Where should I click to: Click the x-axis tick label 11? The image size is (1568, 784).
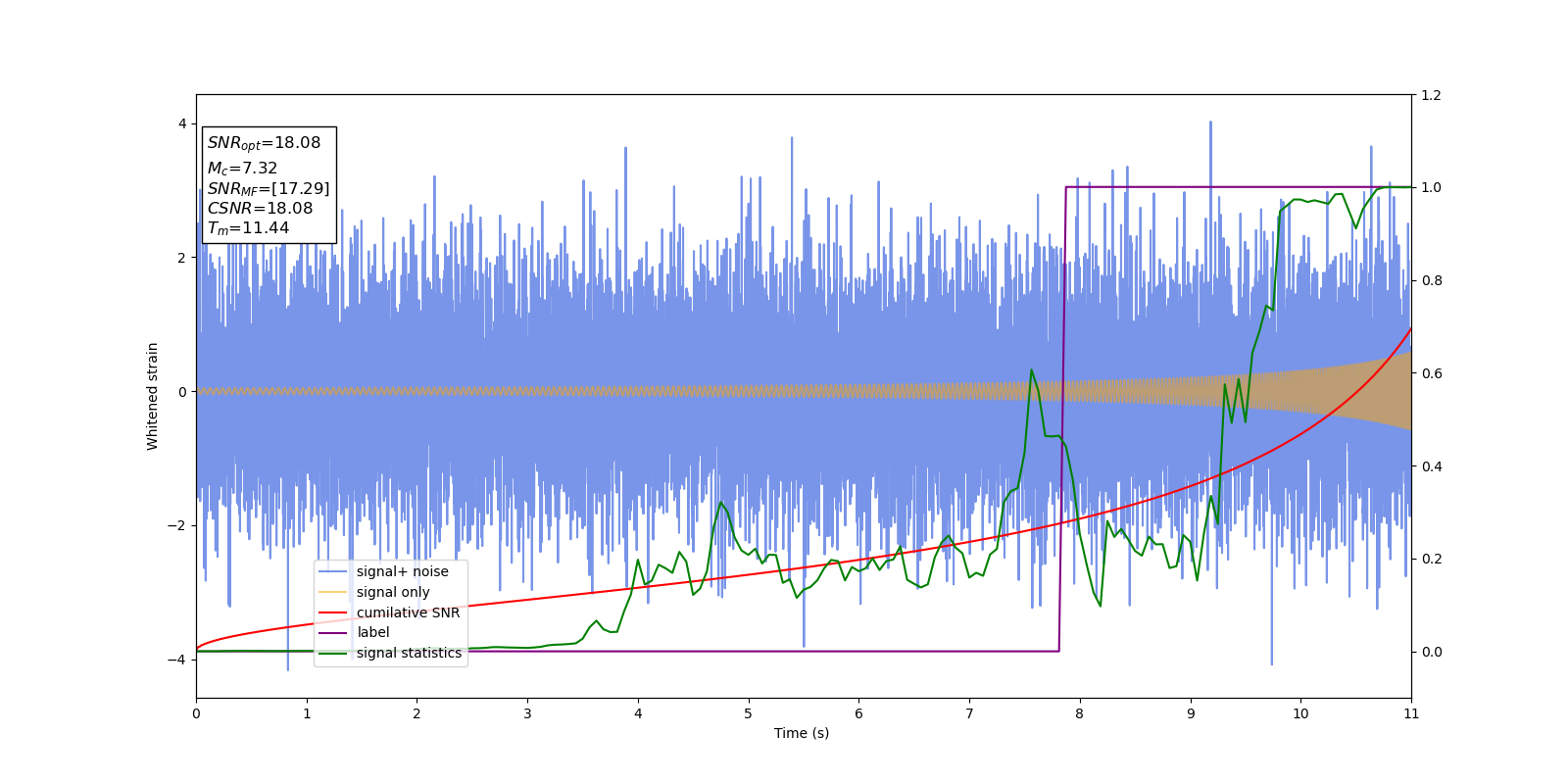(1411, 713)
